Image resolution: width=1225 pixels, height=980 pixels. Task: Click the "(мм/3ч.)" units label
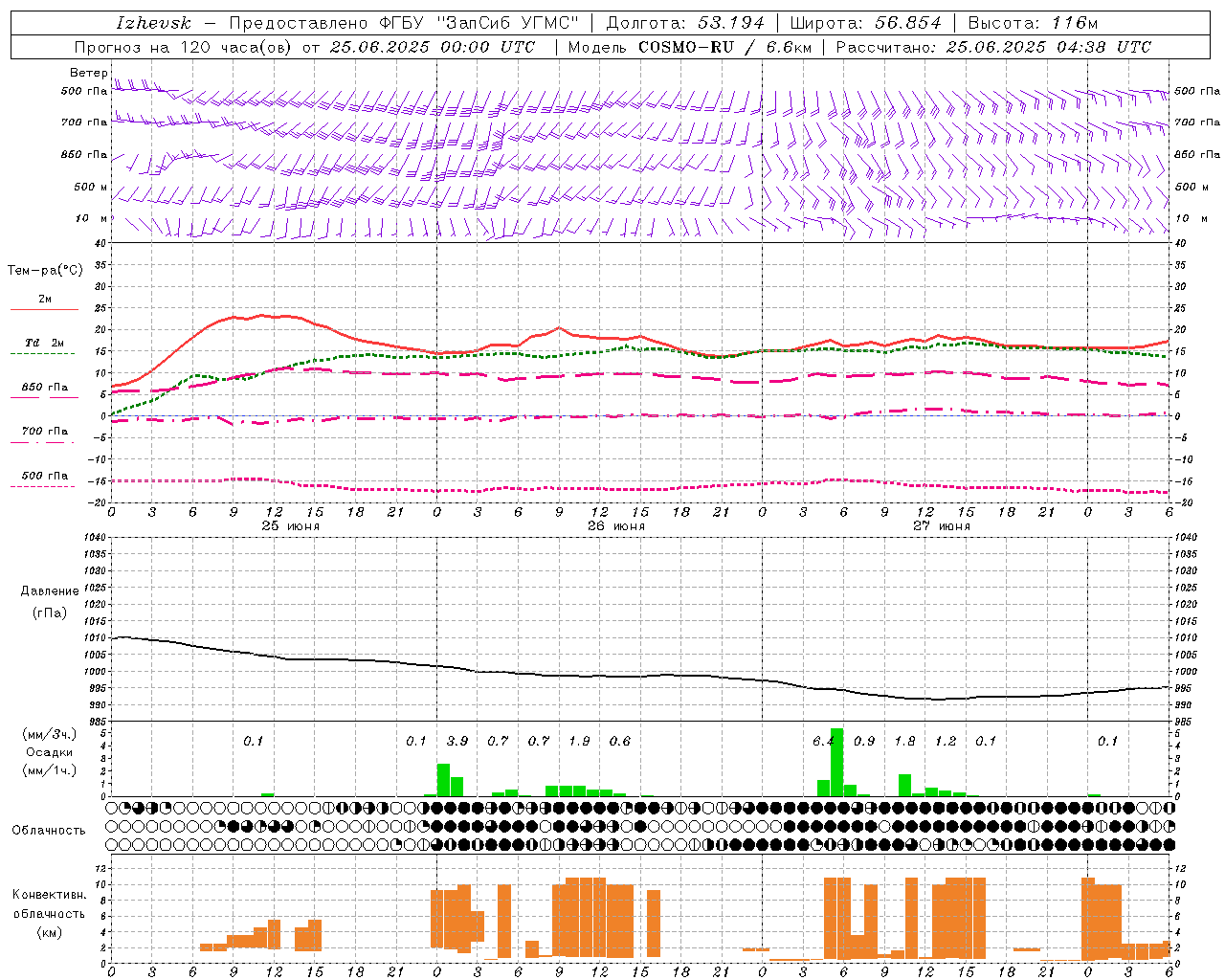click(x=49, y=734)
